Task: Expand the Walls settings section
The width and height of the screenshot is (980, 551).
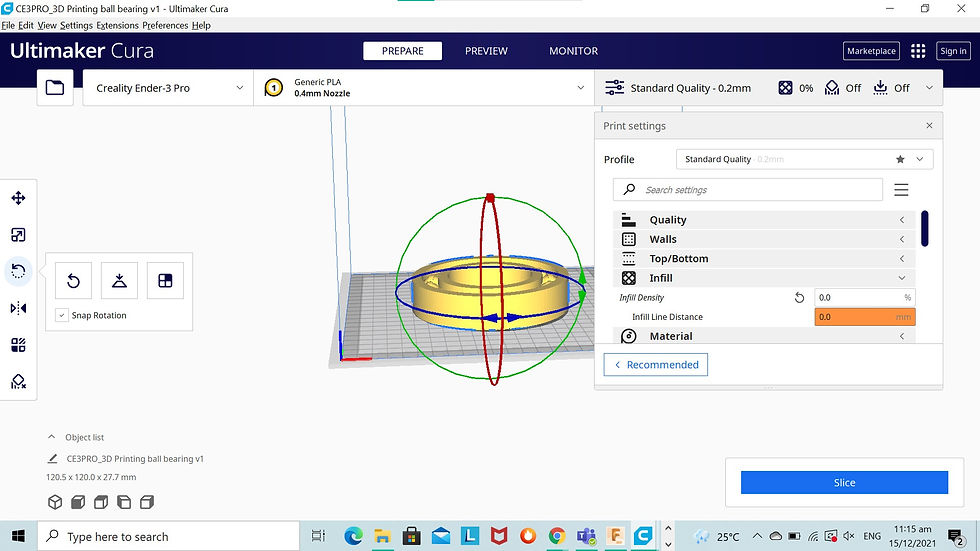Action: [x=764, y=239]
